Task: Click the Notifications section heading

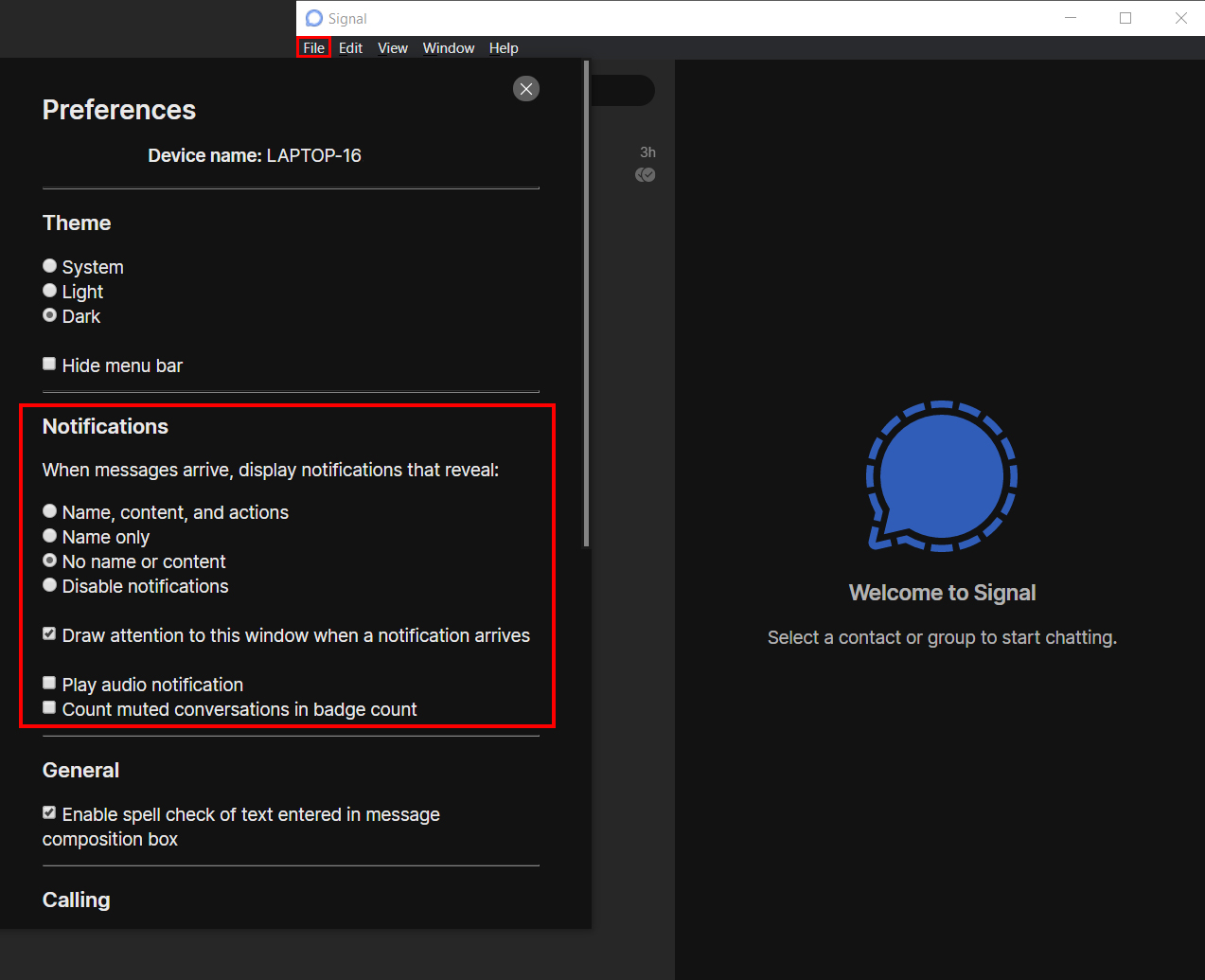Action: (x=105, y=426)
